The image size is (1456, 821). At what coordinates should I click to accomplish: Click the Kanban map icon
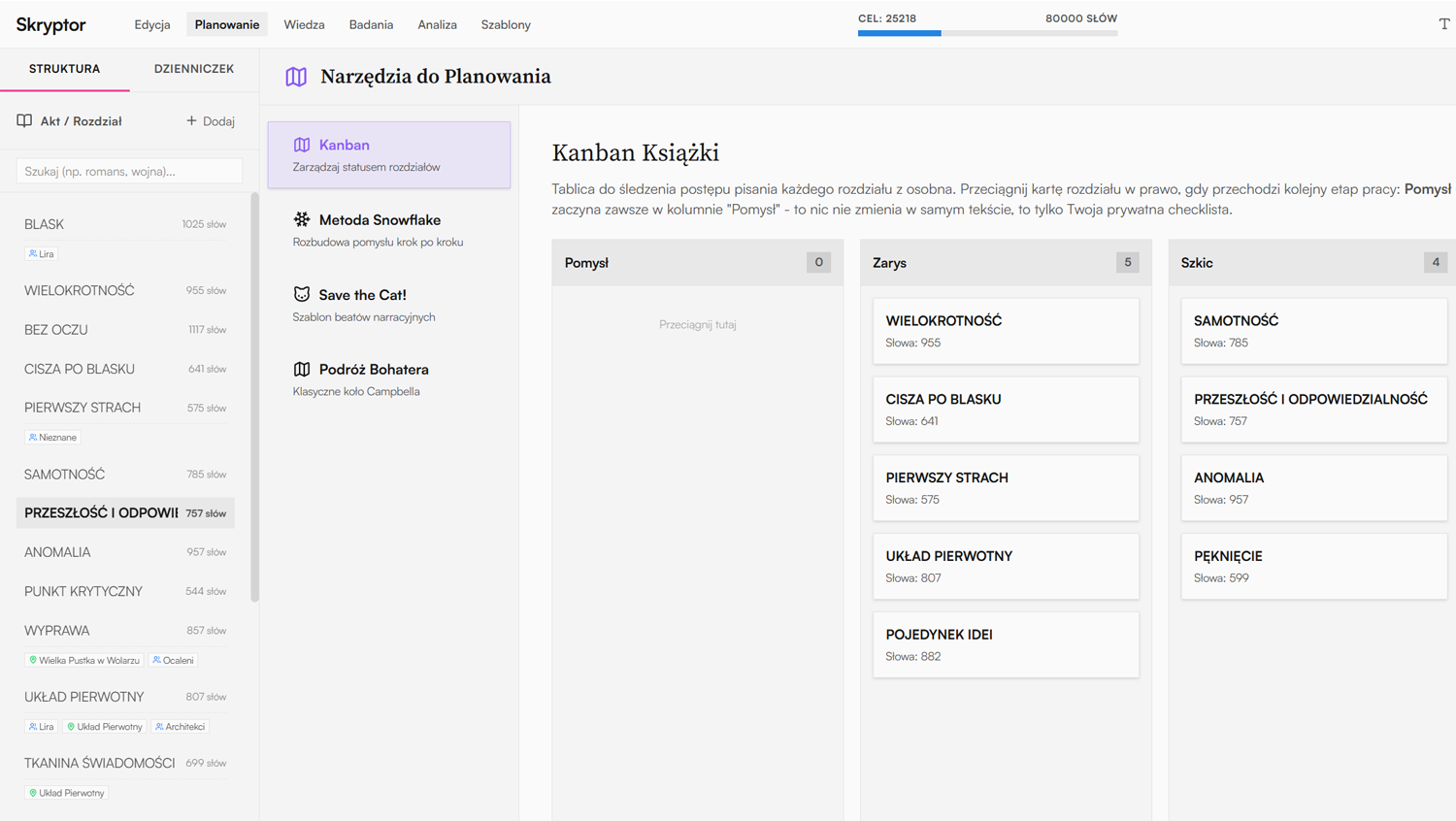pyautogui.click(x=302, y=145)
